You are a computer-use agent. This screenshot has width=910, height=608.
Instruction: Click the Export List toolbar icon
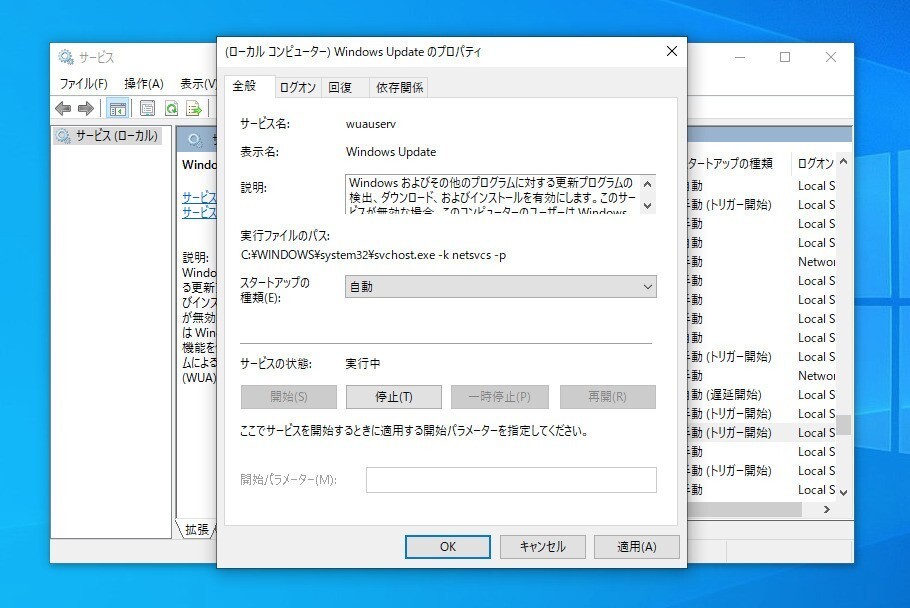pyautogui.click(x=193, y=108)
